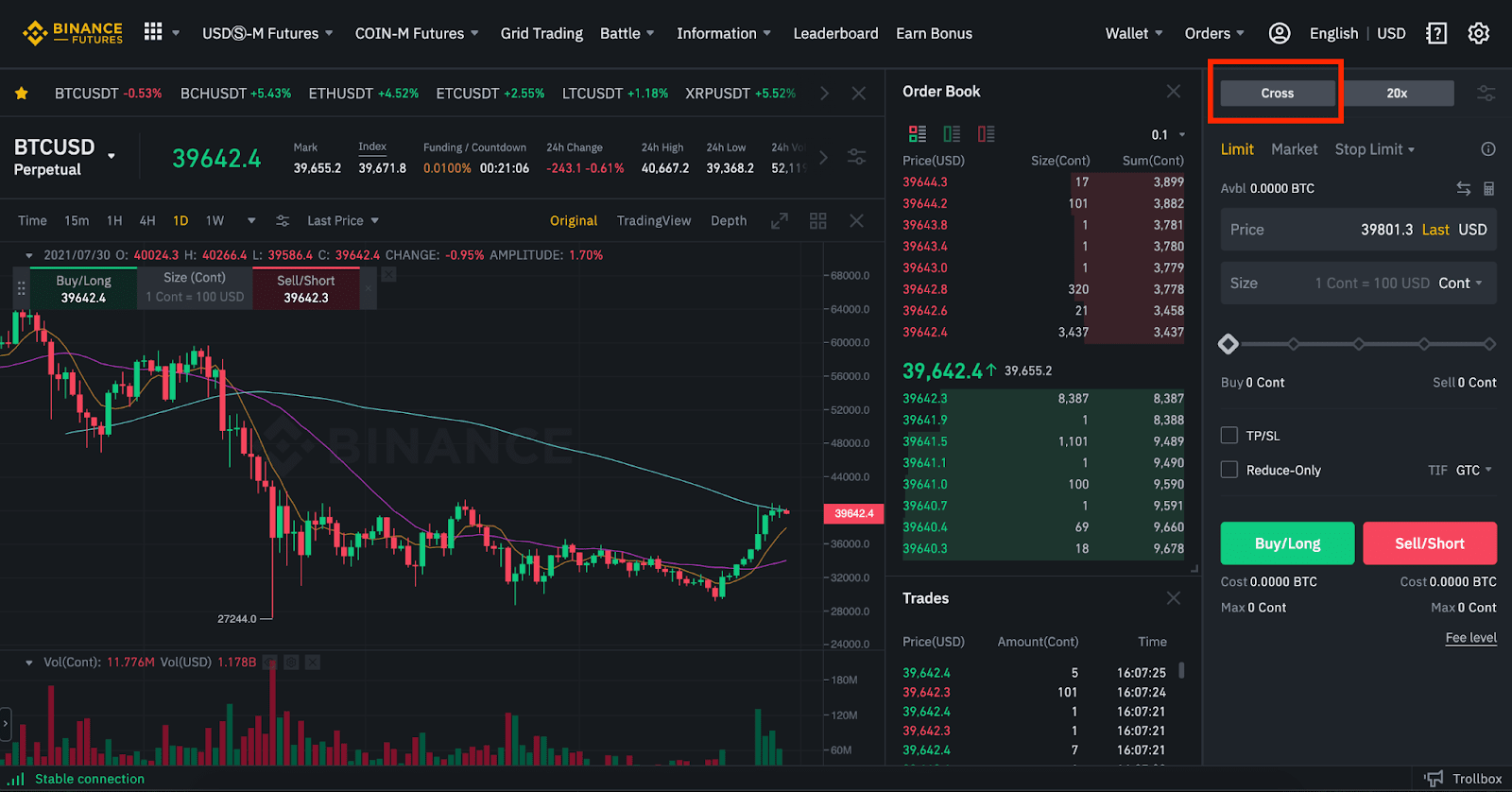
Task: Adjust leverage via 20x button
Action: (1397, 93)
